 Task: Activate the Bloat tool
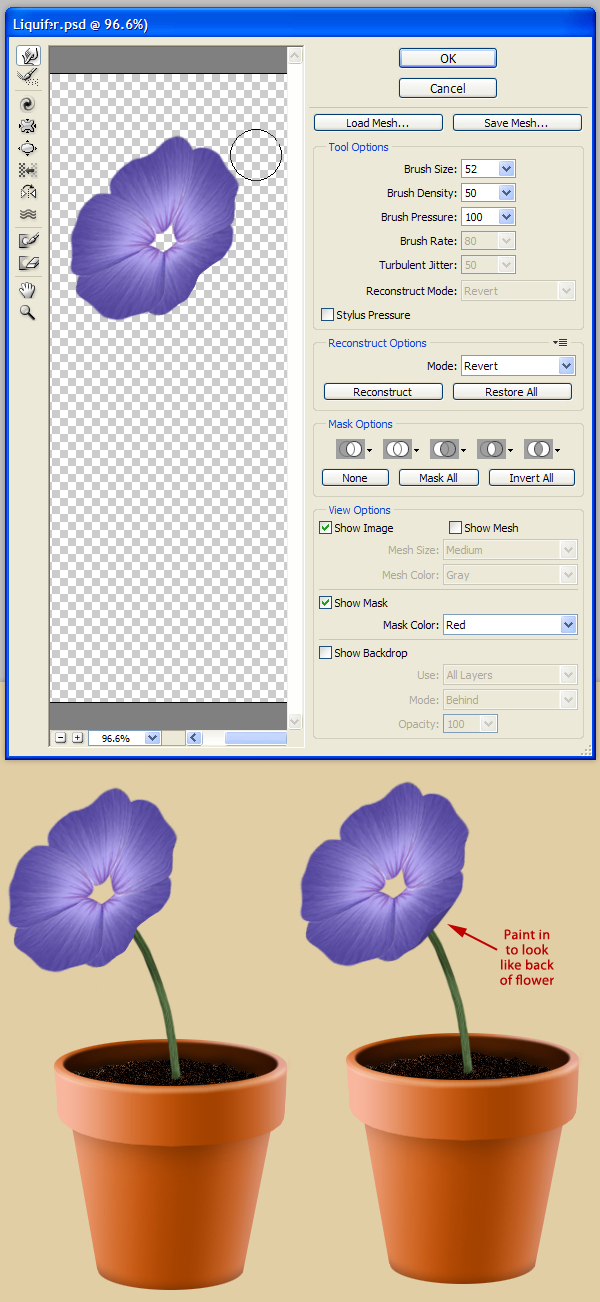click(x=28, y=148)
